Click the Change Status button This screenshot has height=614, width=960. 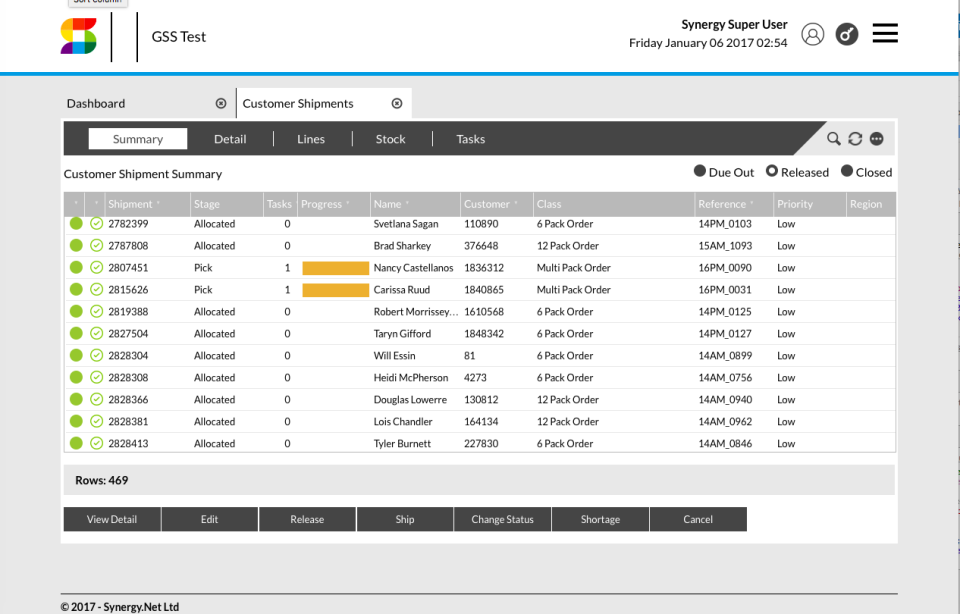point(502,519)
